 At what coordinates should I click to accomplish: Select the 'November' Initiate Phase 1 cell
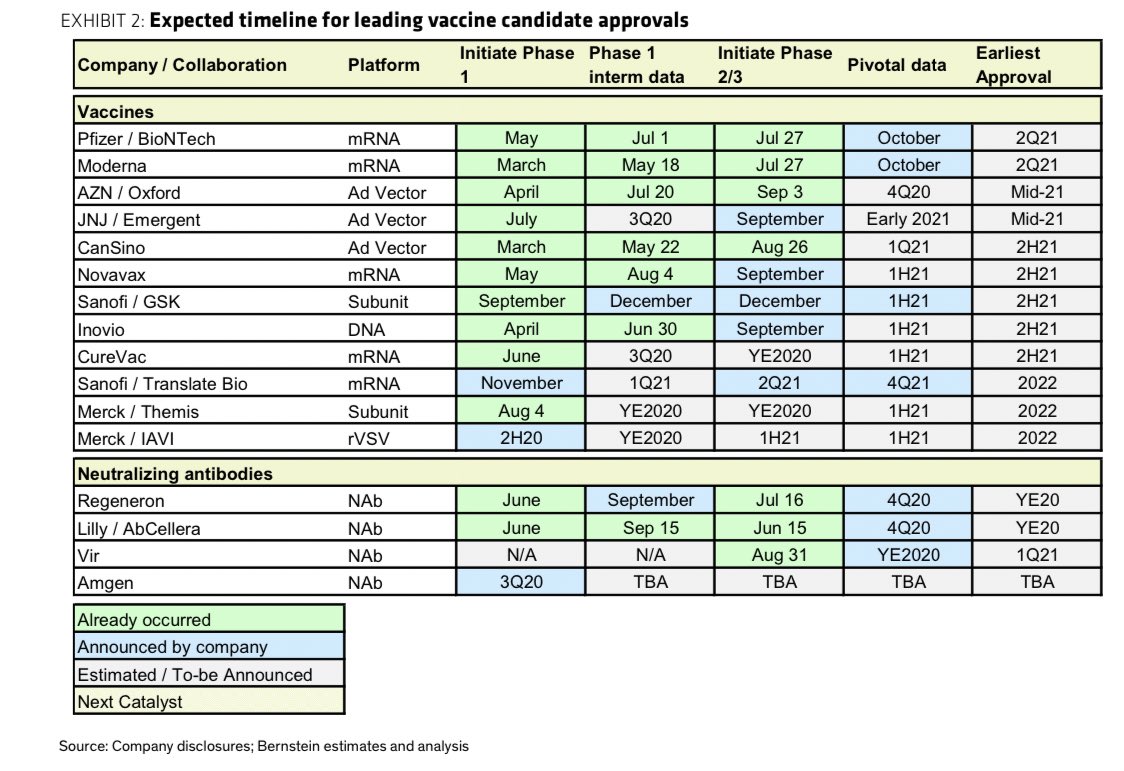coord(521,383)
